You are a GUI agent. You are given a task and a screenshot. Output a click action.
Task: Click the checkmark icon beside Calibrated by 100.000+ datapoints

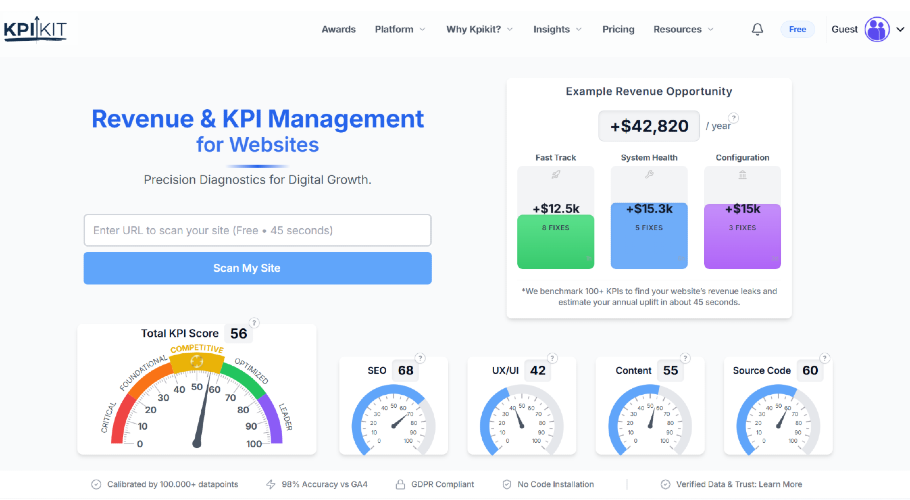point(96,484)
